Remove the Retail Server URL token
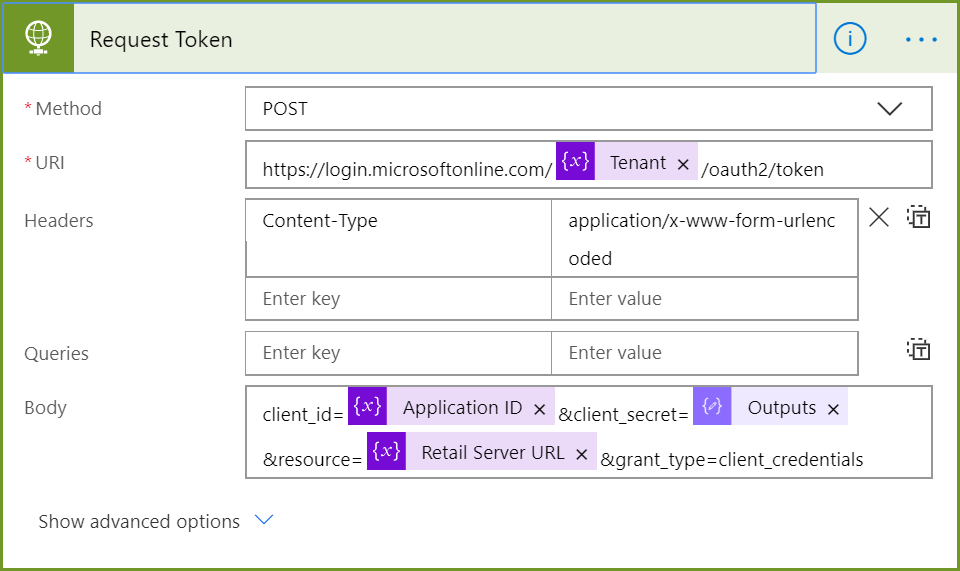Screen dimensions: 960x571 (582, 454)
